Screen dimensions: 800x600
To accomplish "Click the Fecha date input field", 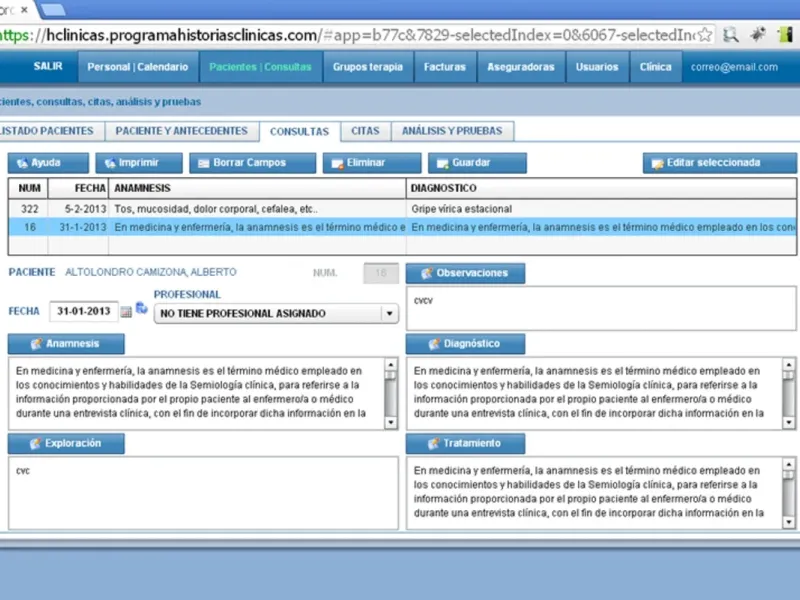I will [84, 311].
